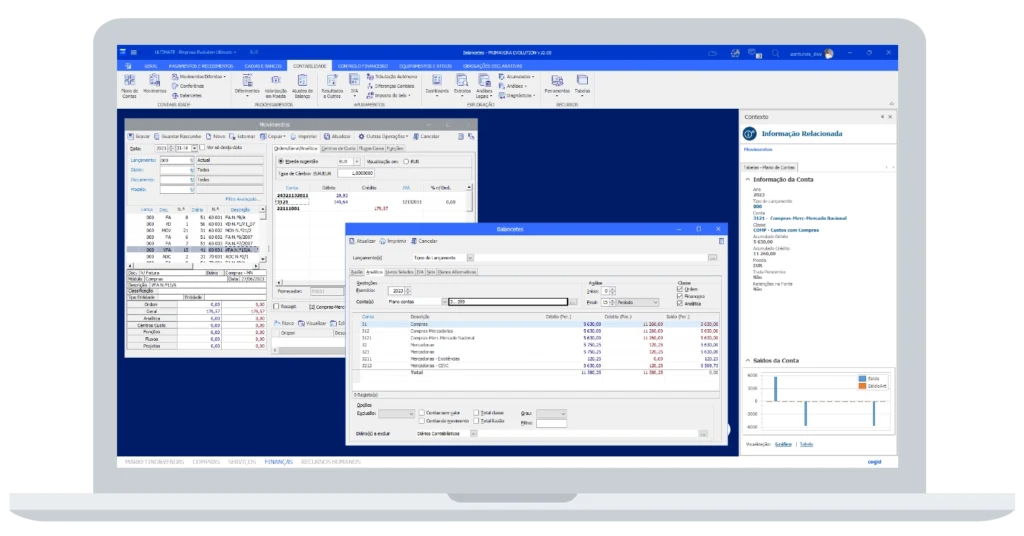Enable the Contas sem valor checkbox
Image resolution: width=1024 pixels, height=536 pixels.
[422, 412]
